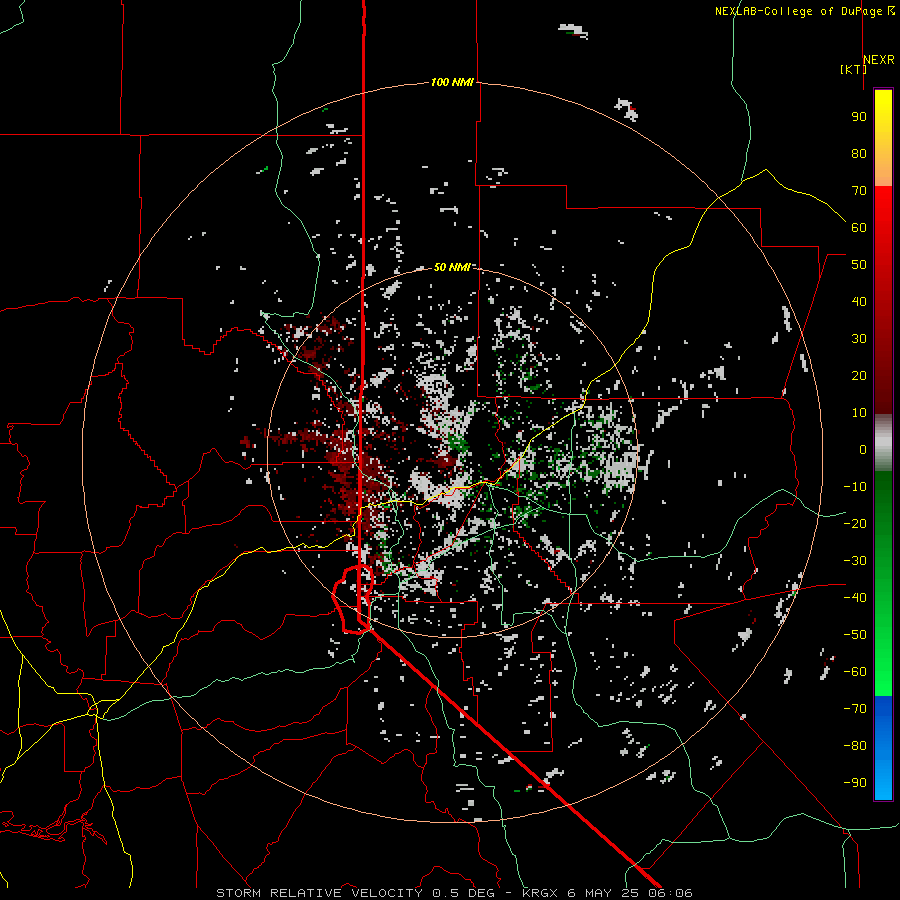
Task: Select the 0 value on the velocity scale
Action: tap(863, 450)
